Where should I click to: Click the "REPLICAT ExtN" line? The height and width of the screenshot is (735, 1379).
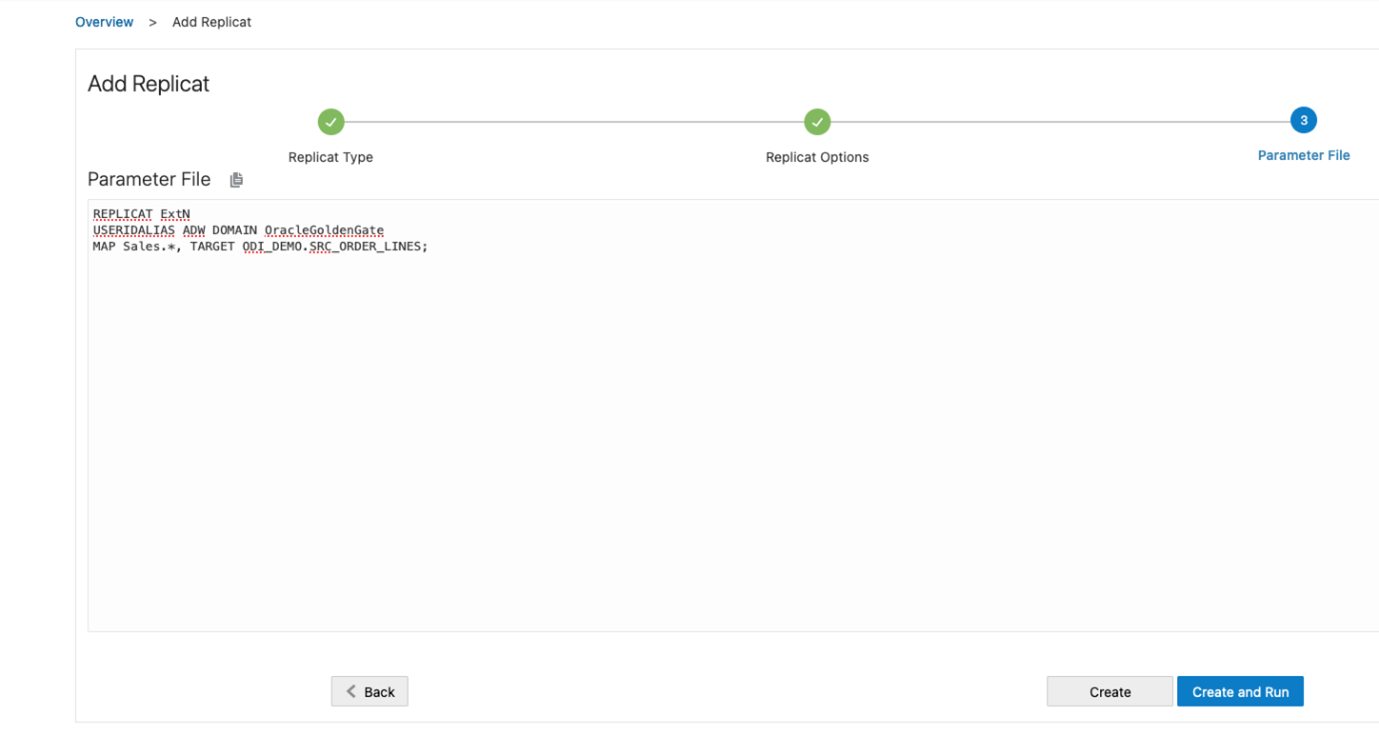[141, 214]
